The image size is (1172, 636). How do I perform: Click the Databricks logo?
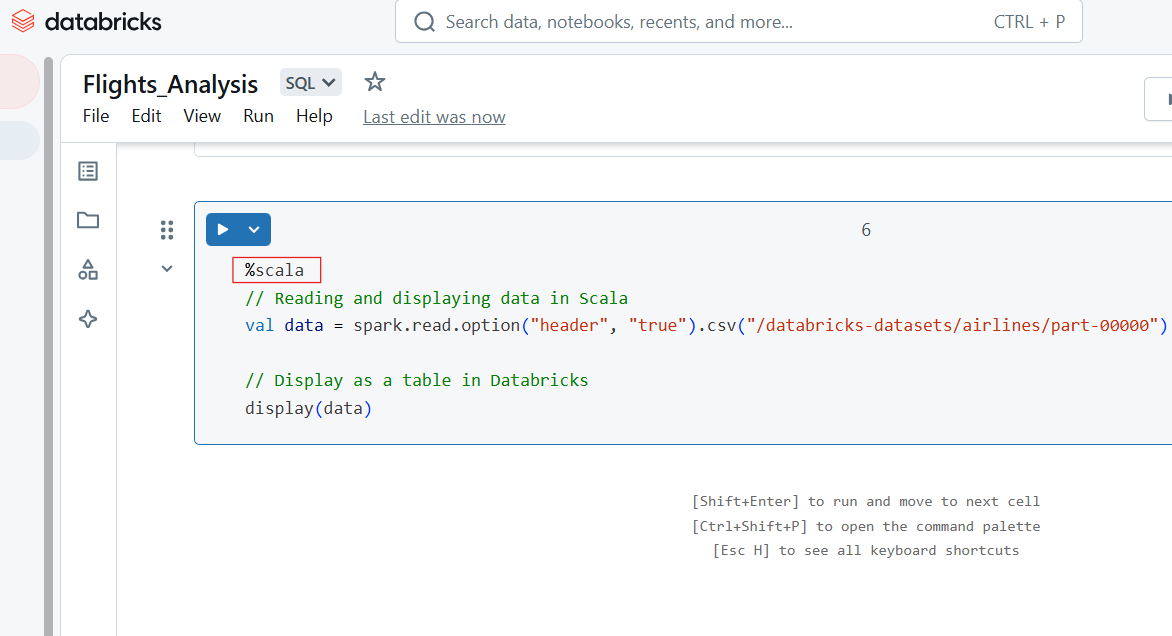(87, 22)
